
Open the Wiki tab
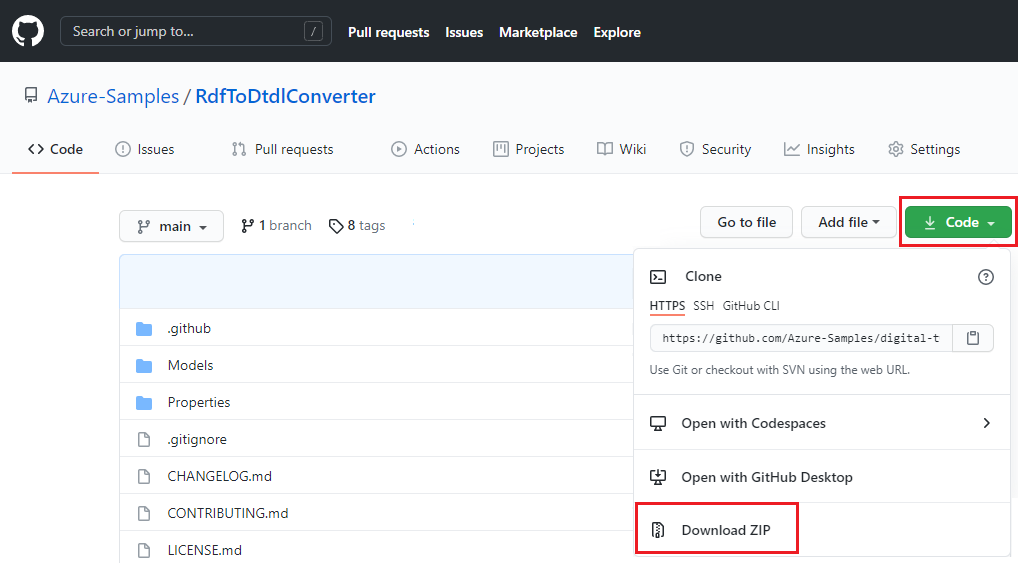point(621,149)
